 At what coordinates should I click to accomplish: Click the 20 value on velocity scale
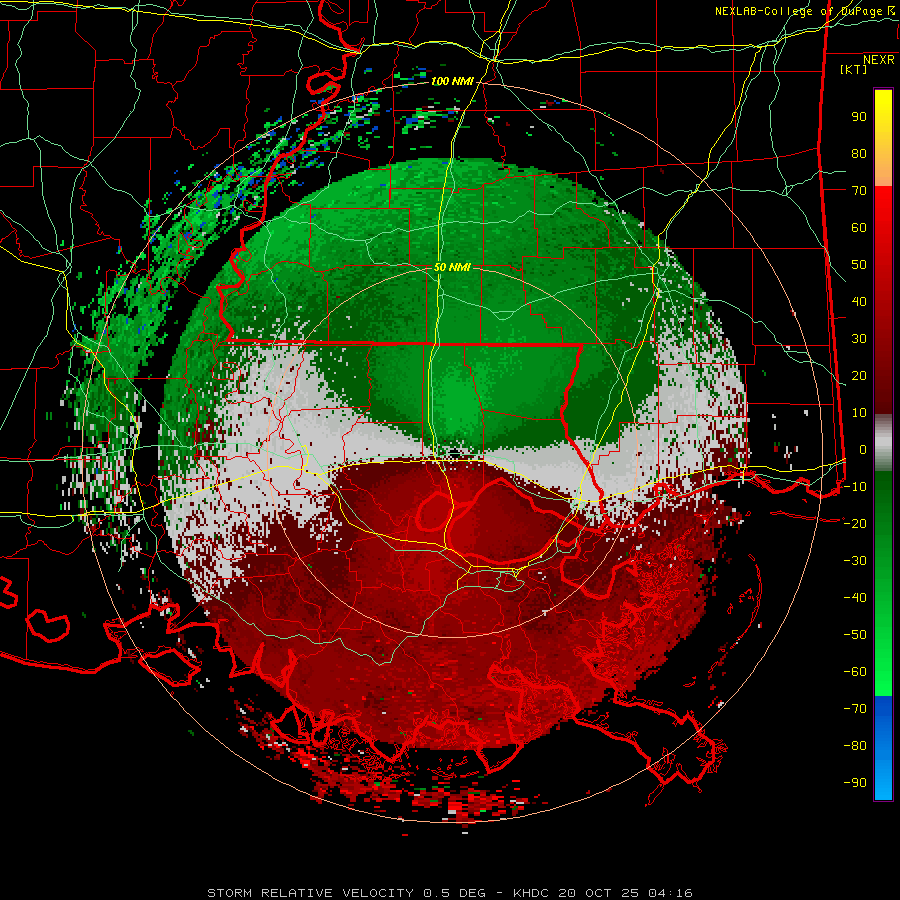point(859,376)
